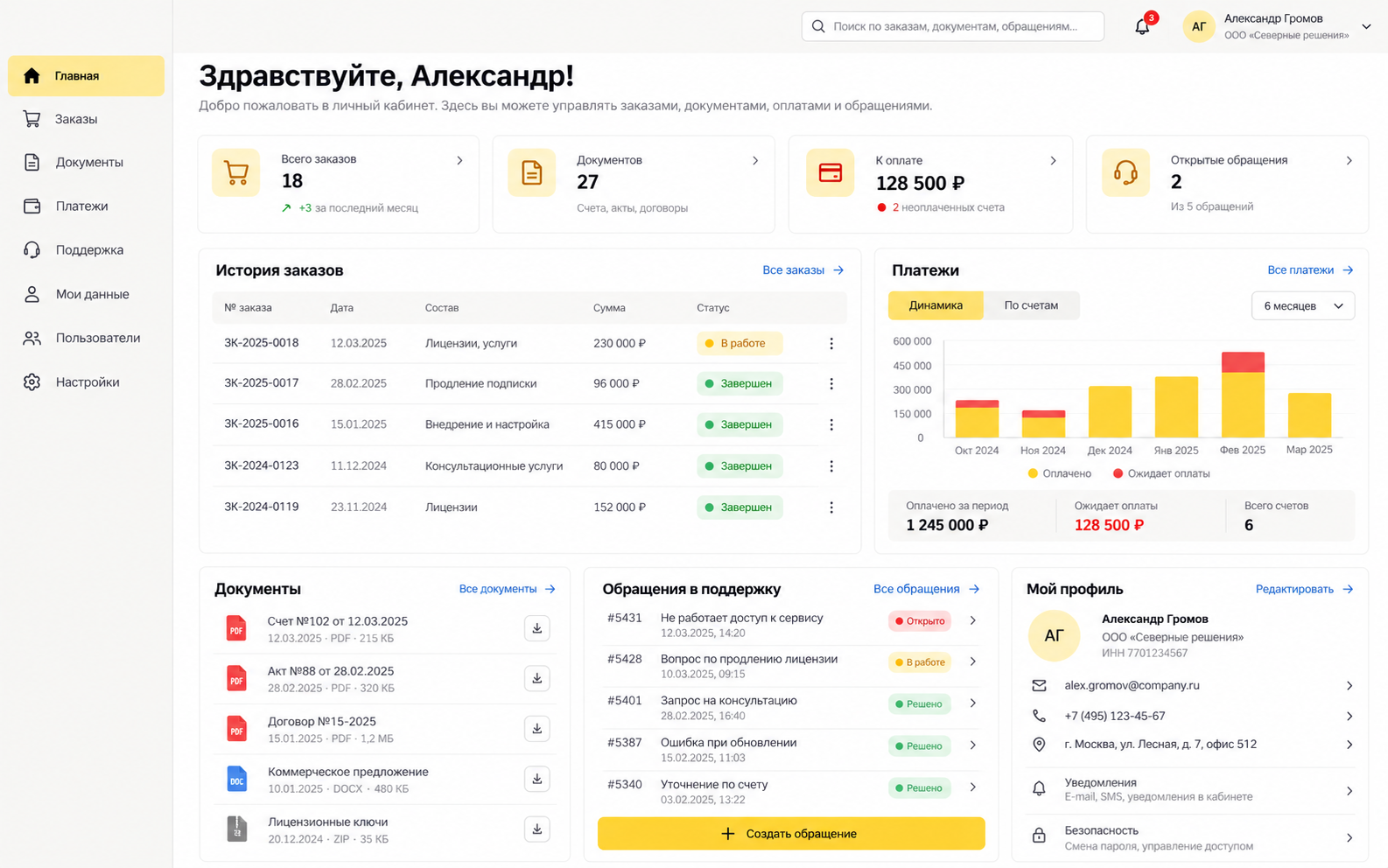Viewport: 1388px width, 868px height.
Task: Follow the Все платежи link
Action: pyautogui.click(x=1310, y=270)
